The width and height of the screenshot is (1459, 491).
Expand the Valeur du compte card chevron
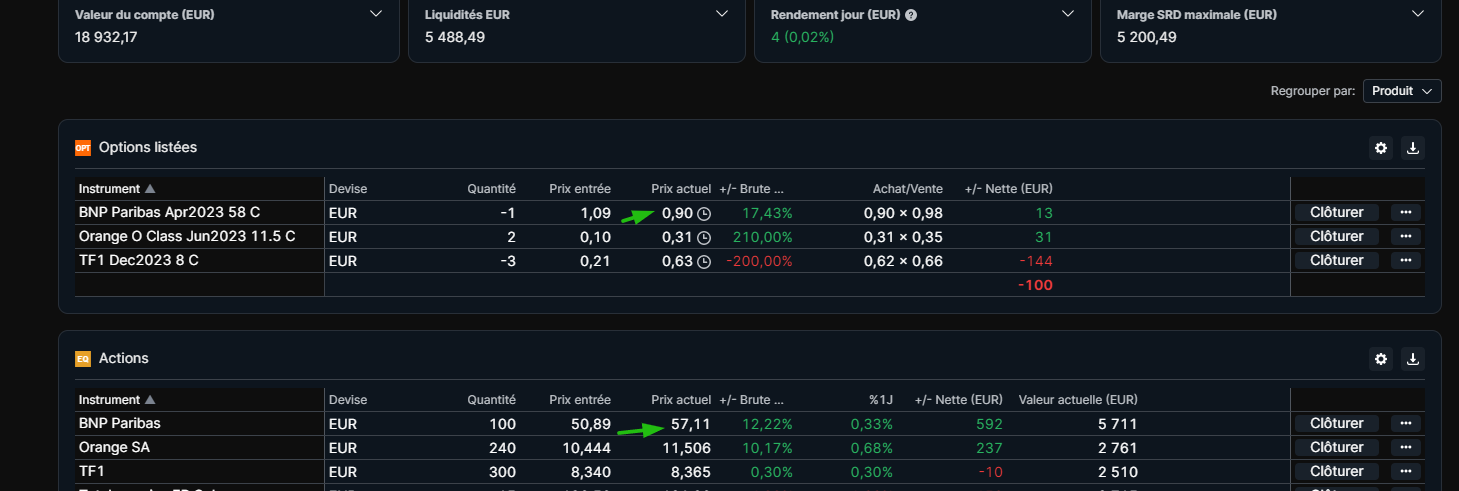pos(376,14)
